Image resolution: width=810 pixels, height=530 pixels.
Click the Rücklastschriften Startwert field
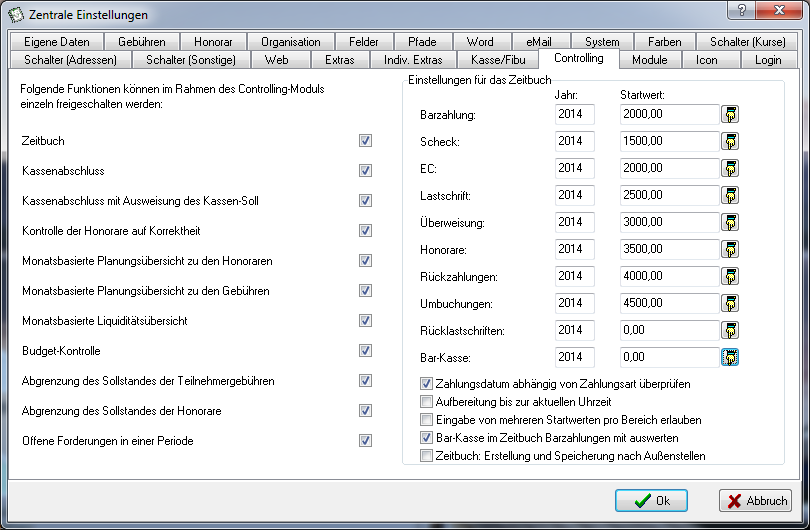669,330
